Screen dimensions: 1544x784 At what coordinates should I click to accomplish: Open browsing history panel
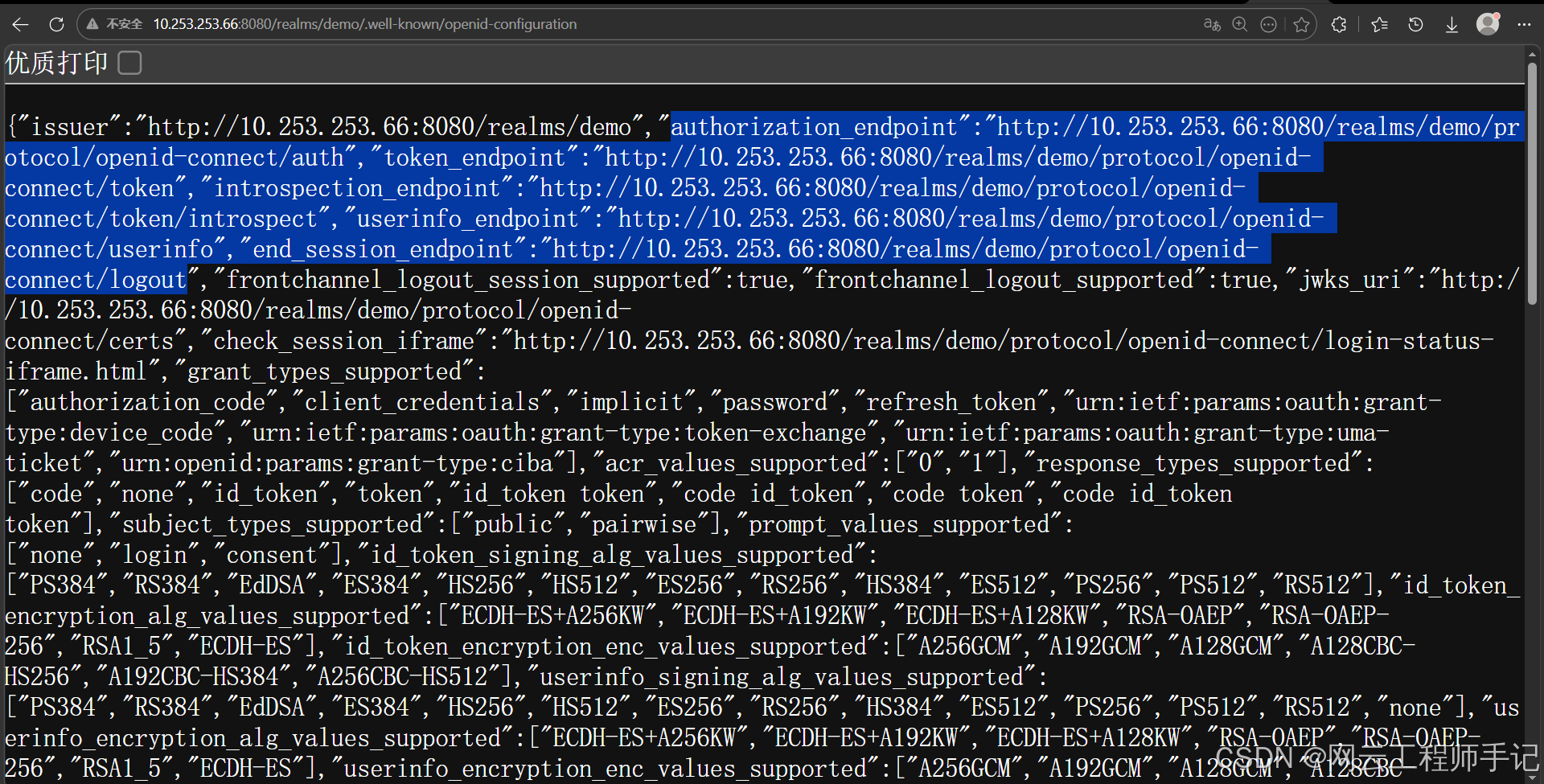point(1416,24)
